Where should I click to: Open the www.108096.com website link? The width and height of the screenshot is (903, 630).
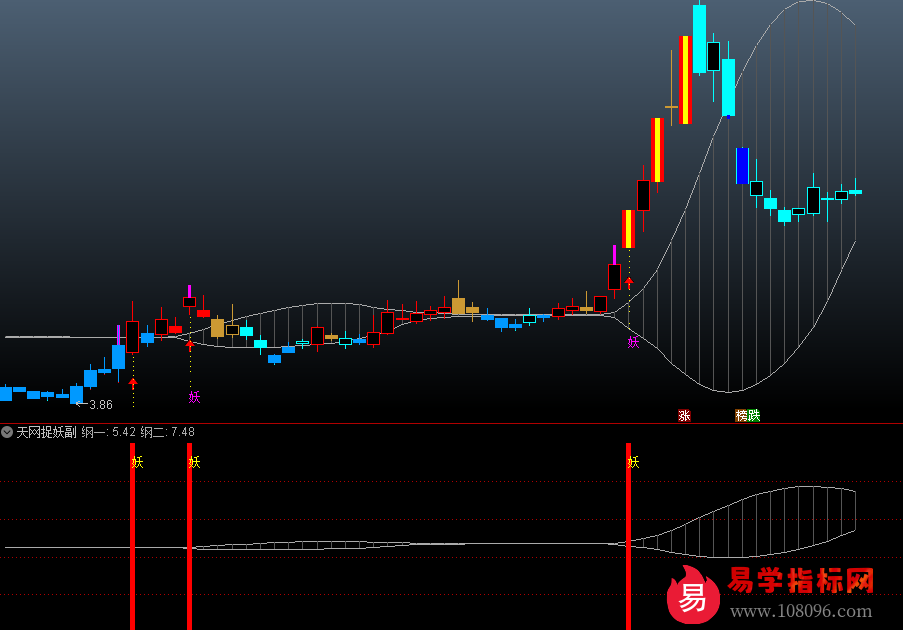coord(800,611)
